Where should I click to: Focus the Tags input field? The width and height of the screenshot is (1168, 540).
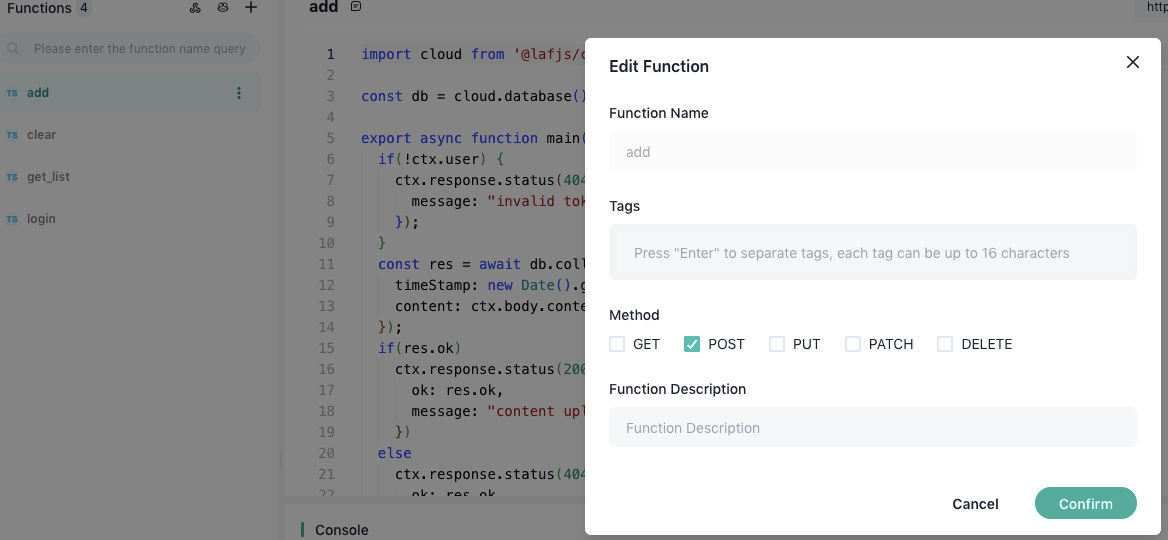click(x=872, y=253)
